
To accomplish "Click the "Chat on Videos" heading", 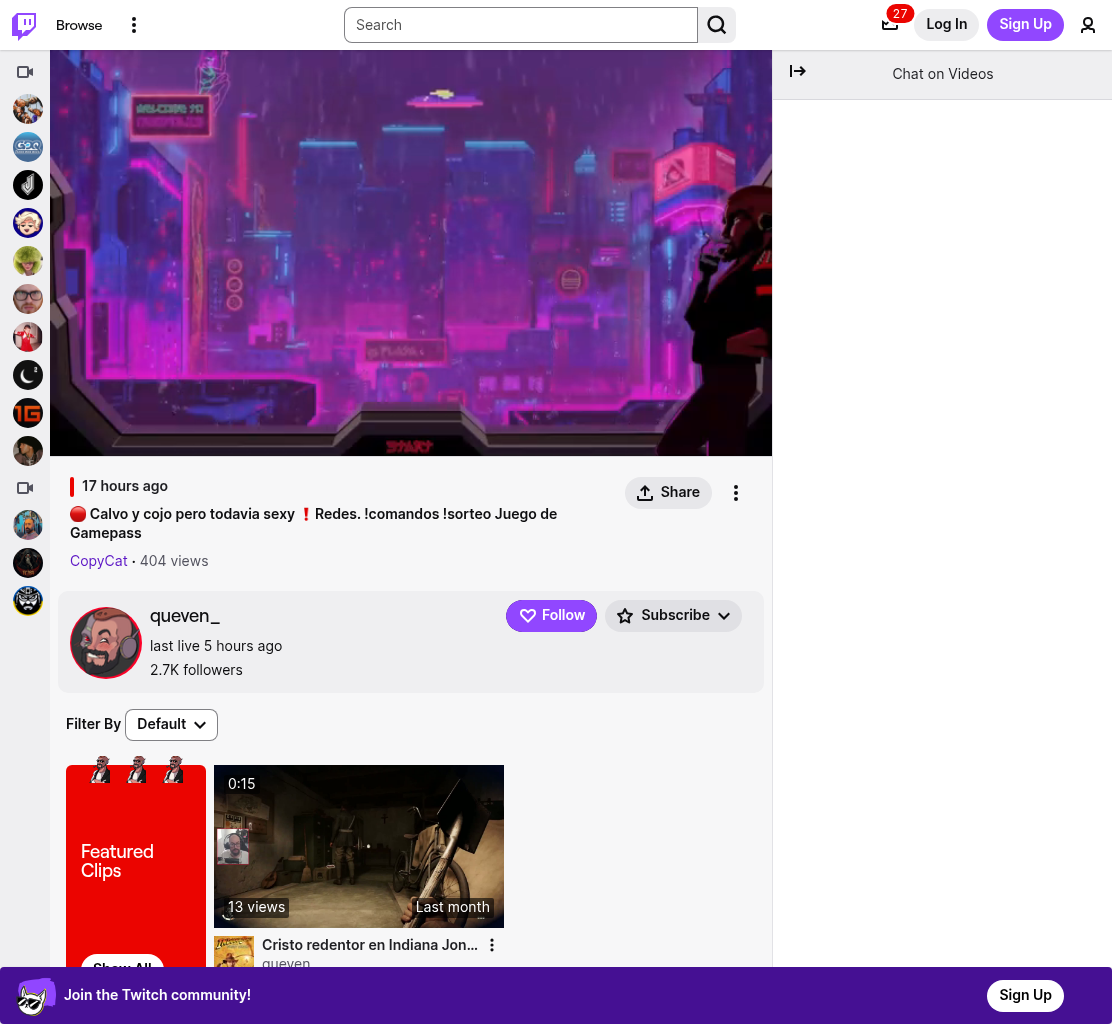I will click(943, 74).
